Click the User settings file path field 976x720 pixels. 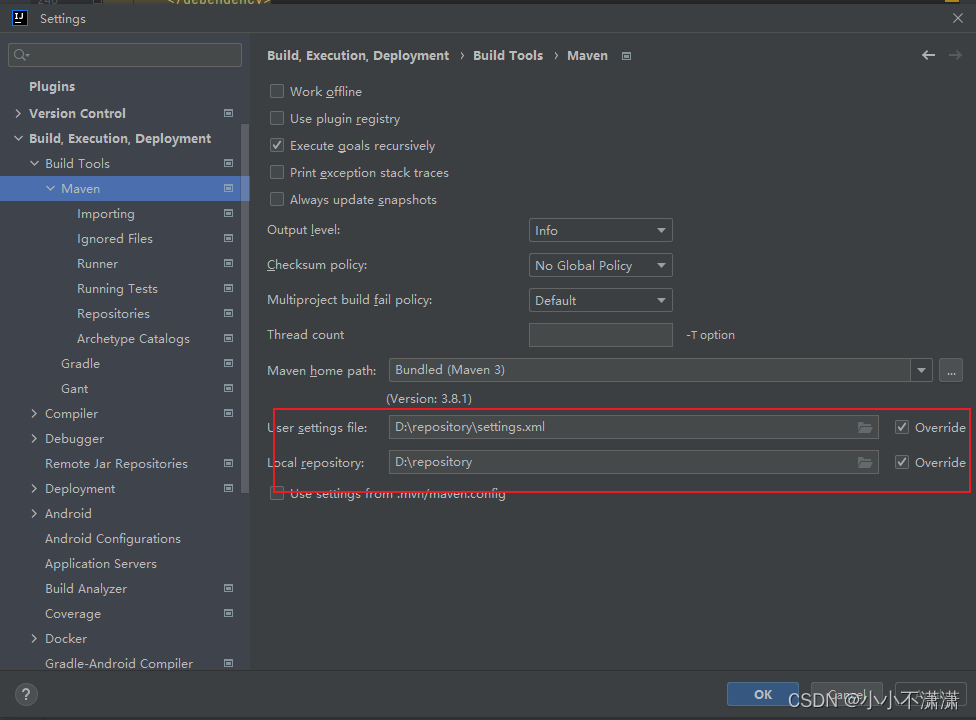coord(634,428)
